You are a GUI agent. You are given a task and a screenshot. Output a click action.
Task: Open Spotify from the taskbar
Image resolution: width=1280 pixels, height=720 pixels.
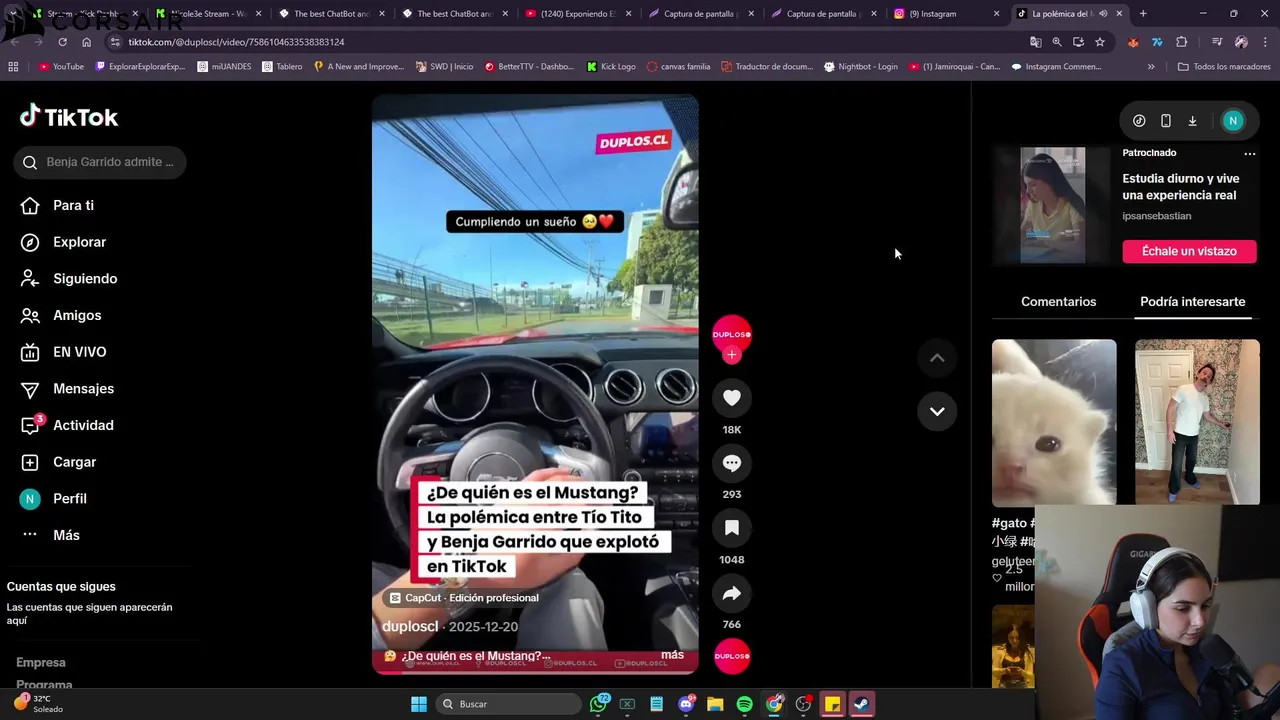click(744, 704)
